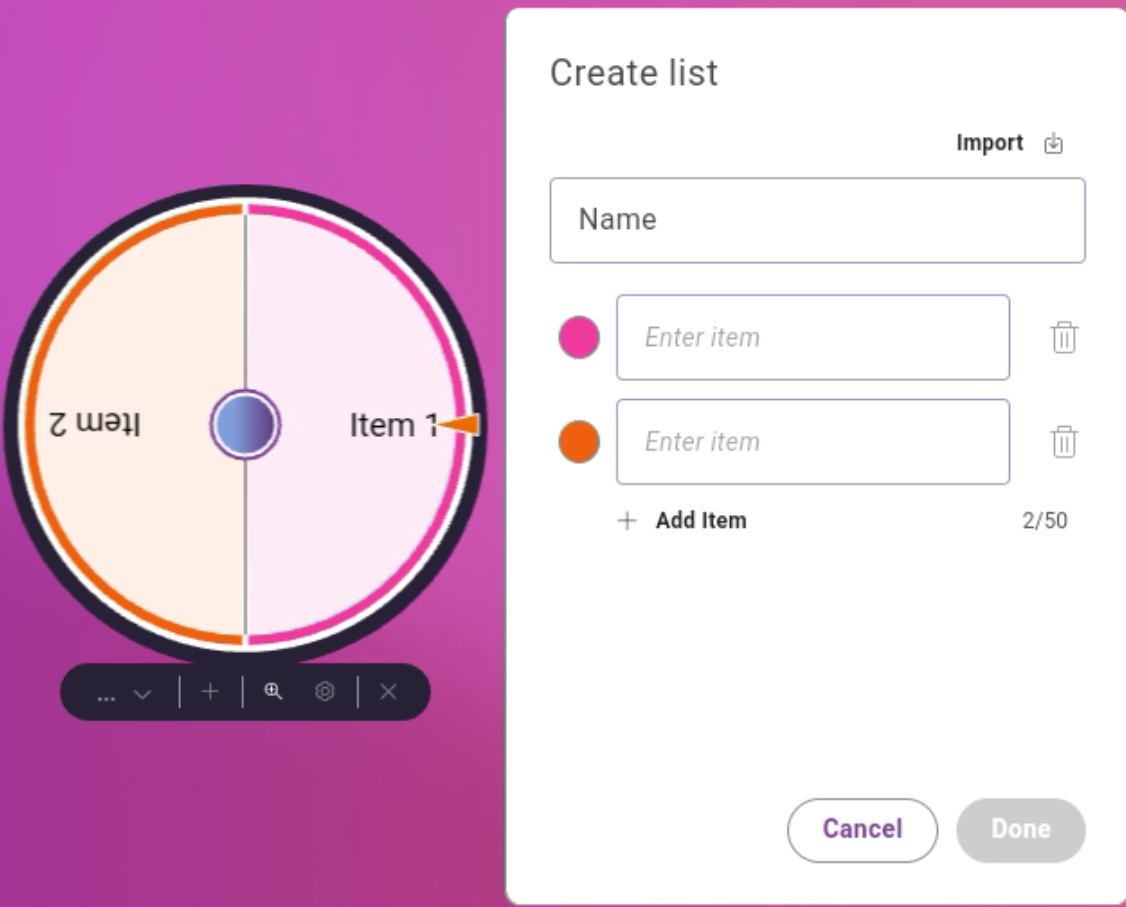1126x907 pixels.
Task: Delete the orange item row with trash icon
Action: [x=1063, y=442]
